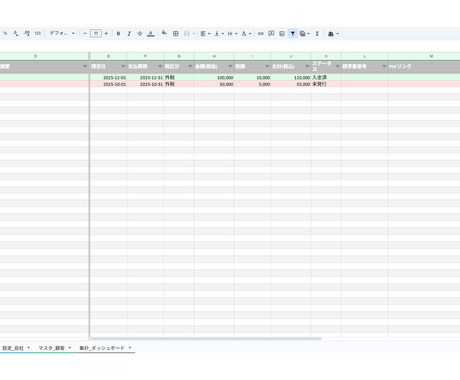Open the cell fill color picker

164,33
